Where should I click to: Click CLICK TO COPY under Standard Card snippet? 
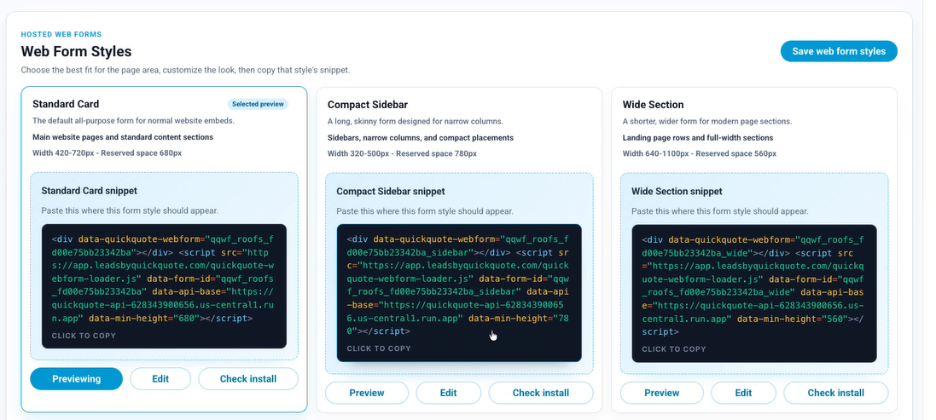pyautogui.click(x=84, y=335)
